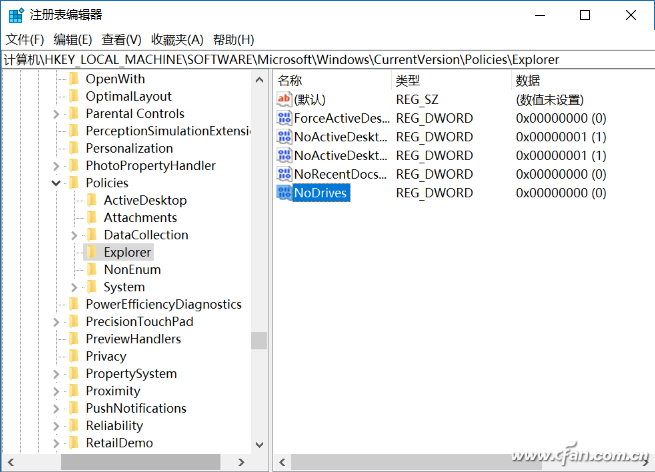Select the NoRecentDocs... value name
The height and width of the screenshot is (472, 655).
(340, 174)
